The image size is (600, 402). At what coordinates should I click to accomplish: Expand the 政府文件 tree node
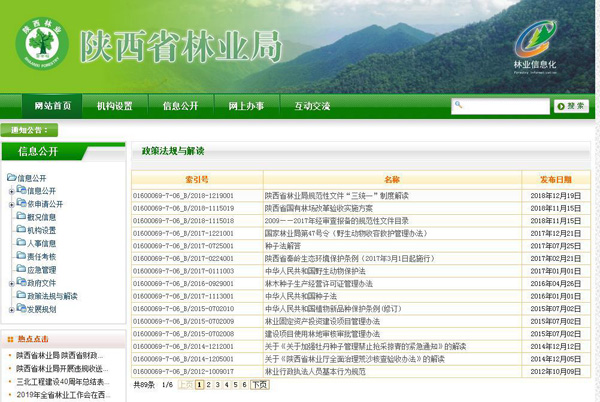pos(11,283)
